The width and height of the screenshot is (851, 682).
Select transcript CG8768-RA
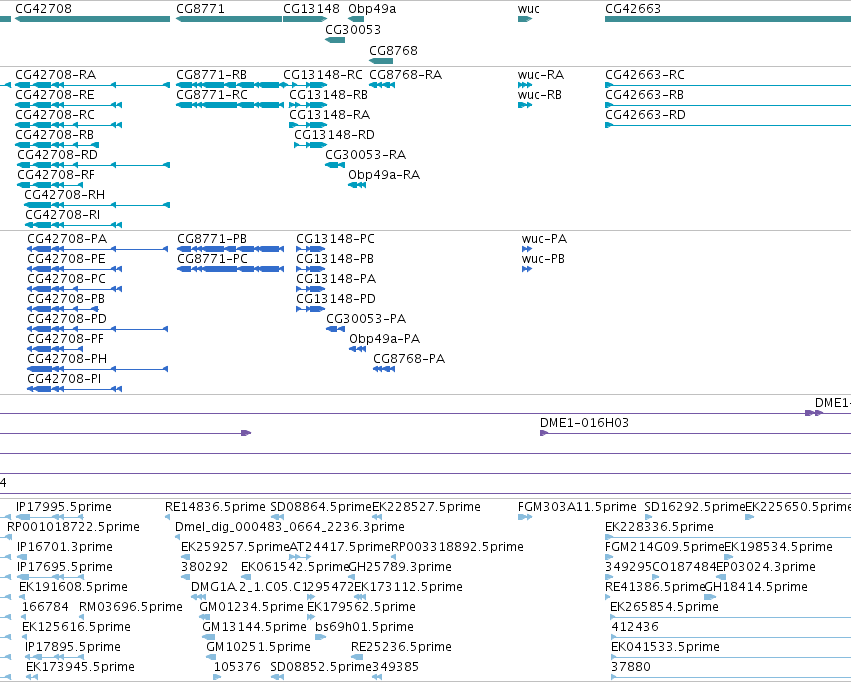coord(405,75)
